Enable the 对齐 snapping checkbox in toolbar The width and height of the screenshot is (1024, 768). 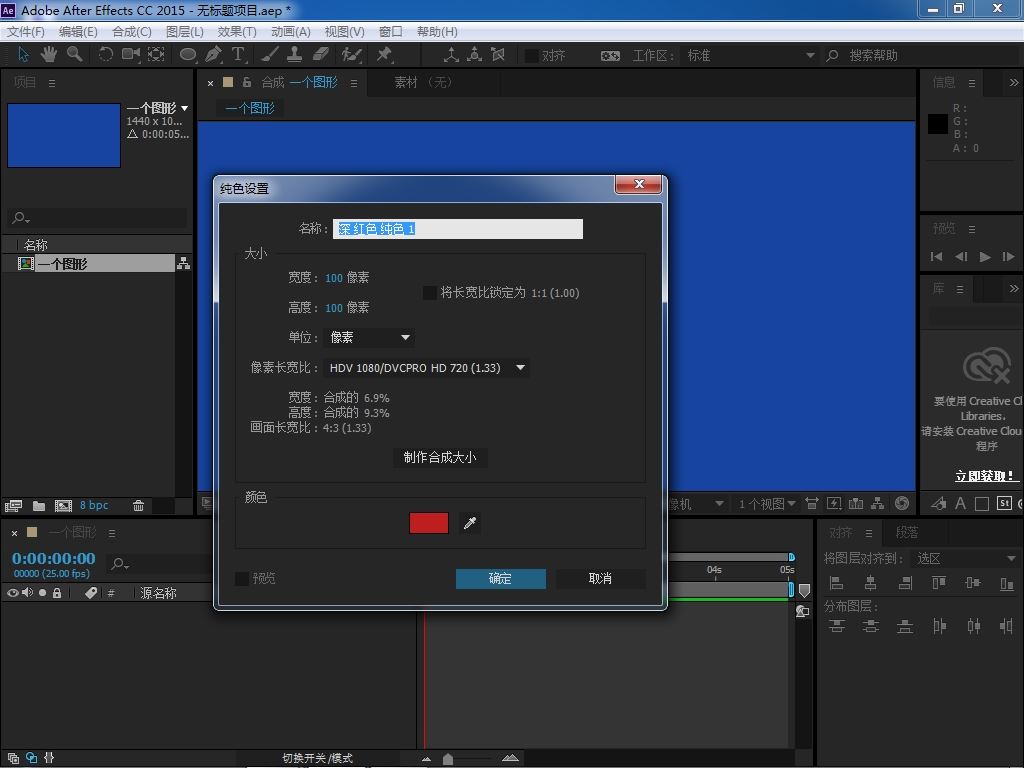pyautogui.click(x=532, y=56)
